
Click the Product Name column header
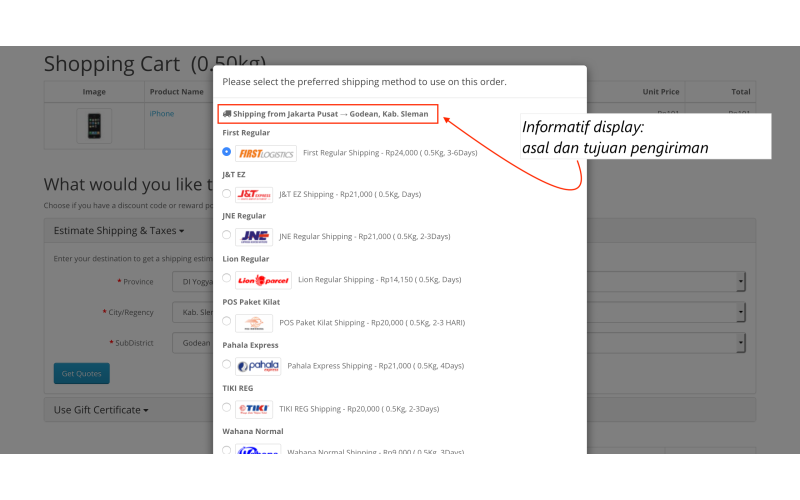click(x=177, y=92)
